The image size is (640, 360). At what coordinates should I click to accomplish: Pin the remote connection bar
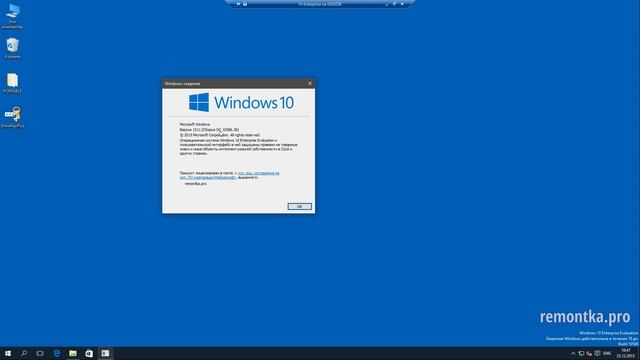pos(238,4)
